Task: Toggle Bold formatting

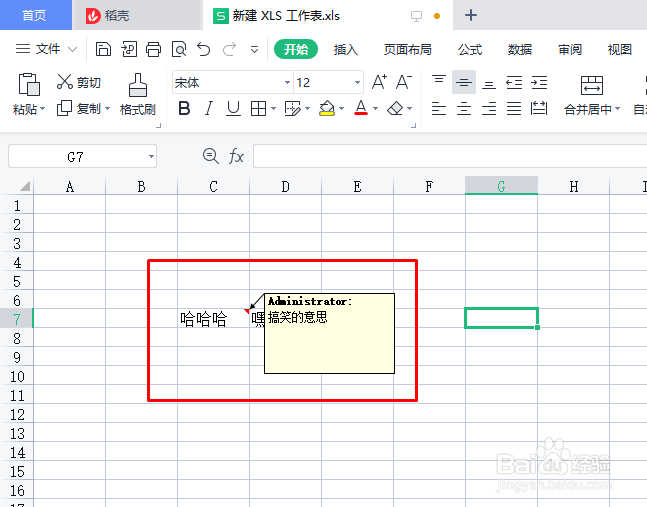Action: click(184, 108)
